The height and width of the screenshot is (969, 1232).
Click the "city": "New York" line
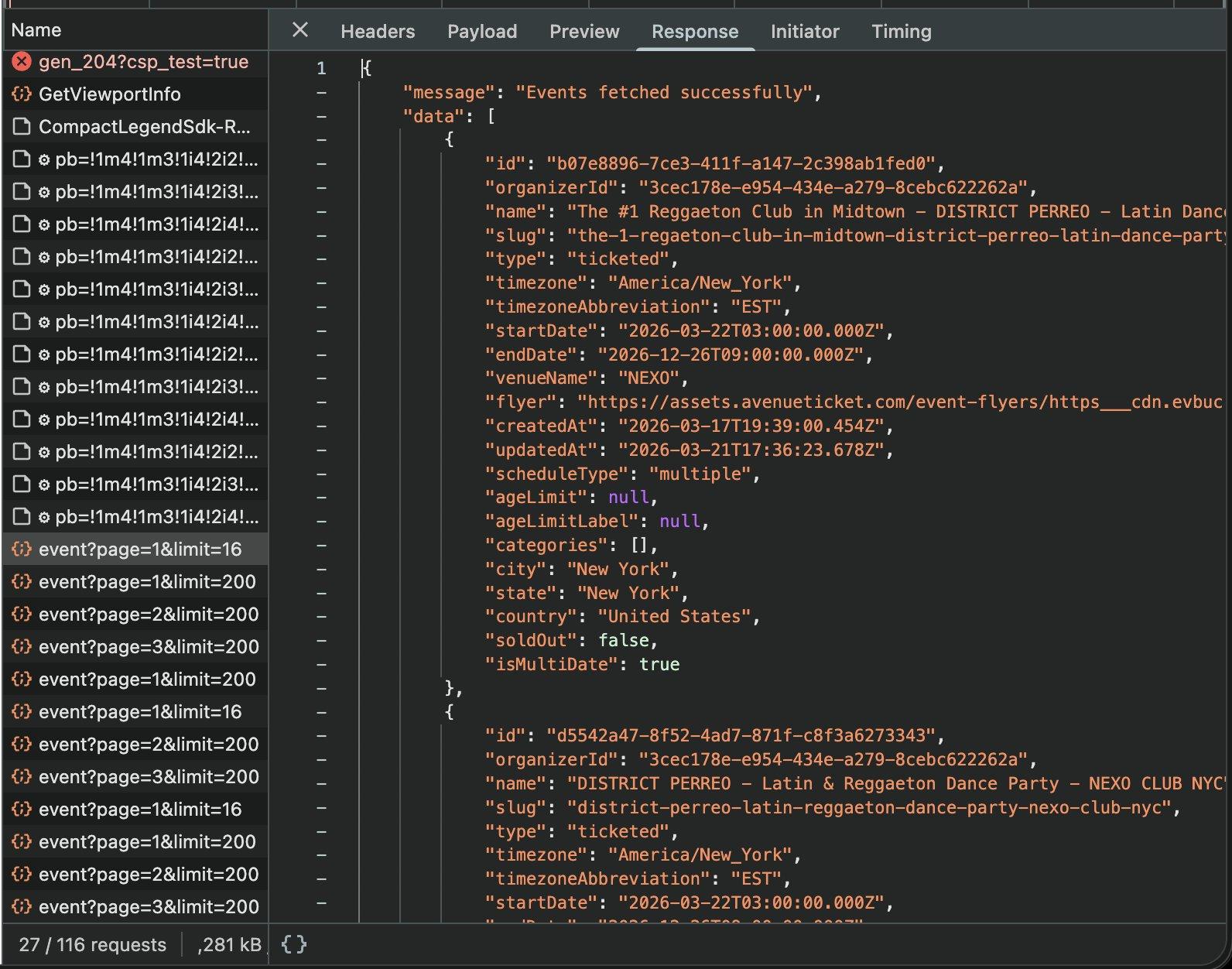pyautogui.click(x=581, y=570)
